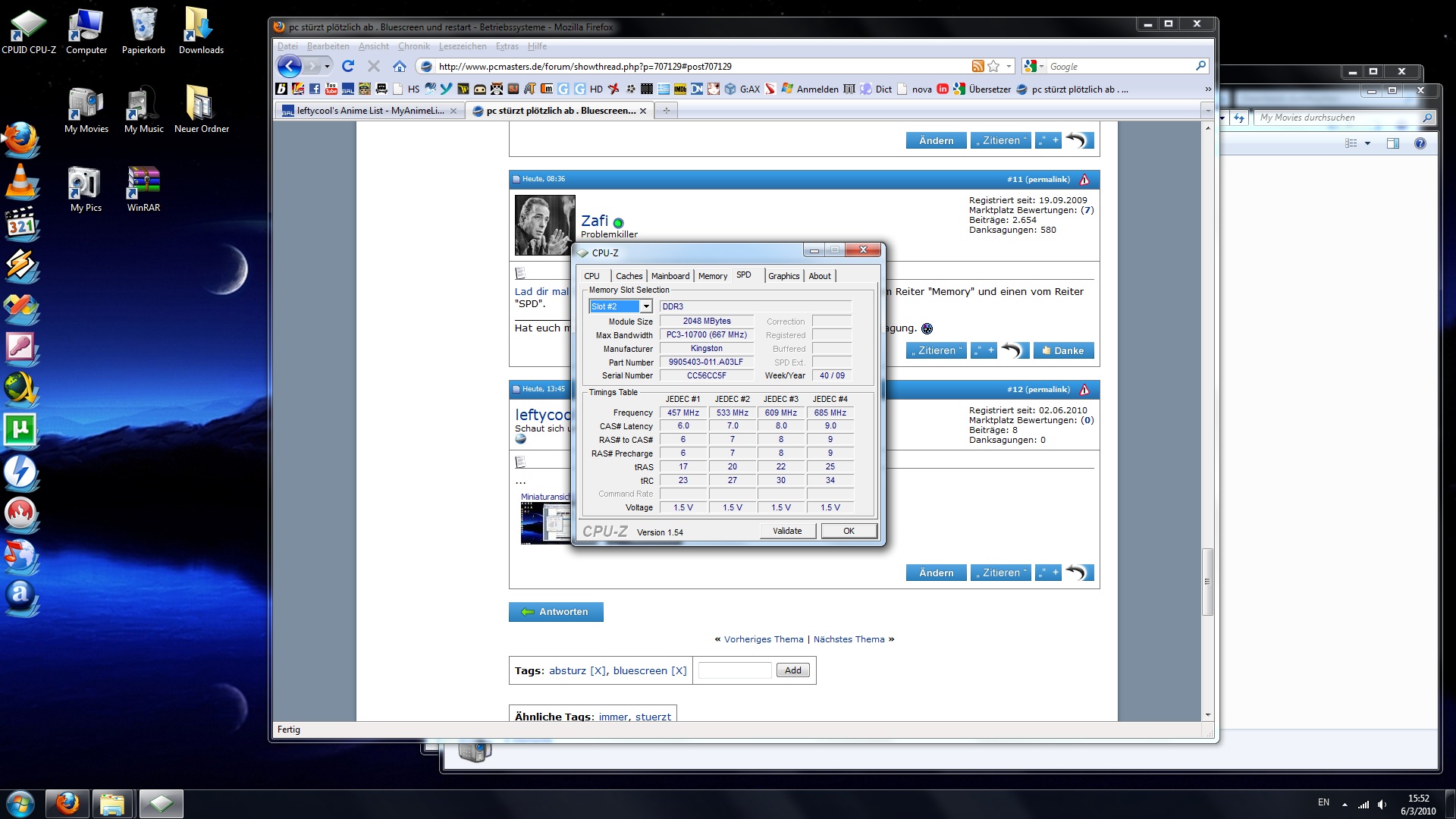Switch to CPU-Z on the taskbar
Screen dimensions: 1456x819
161,804
